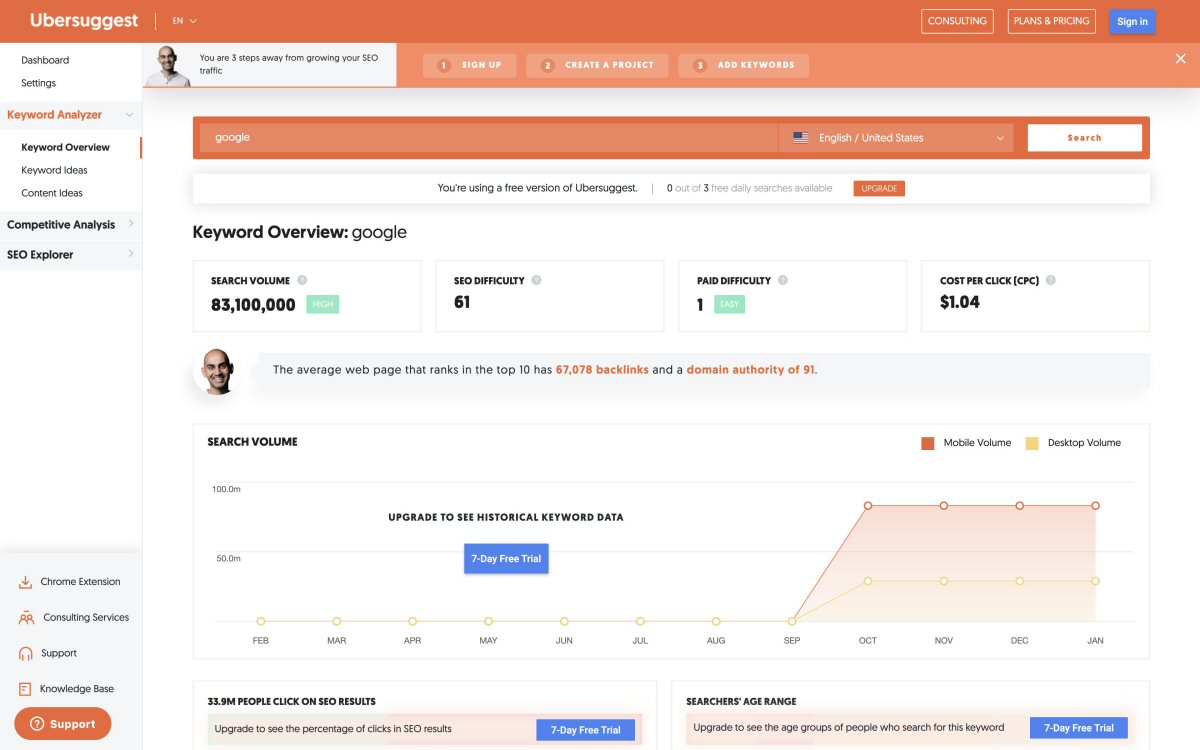Viewport: 1200px width, 750px height.
Task: Open Settings in the sidebar
Action: pyautogui.click(x=39, y=83)
